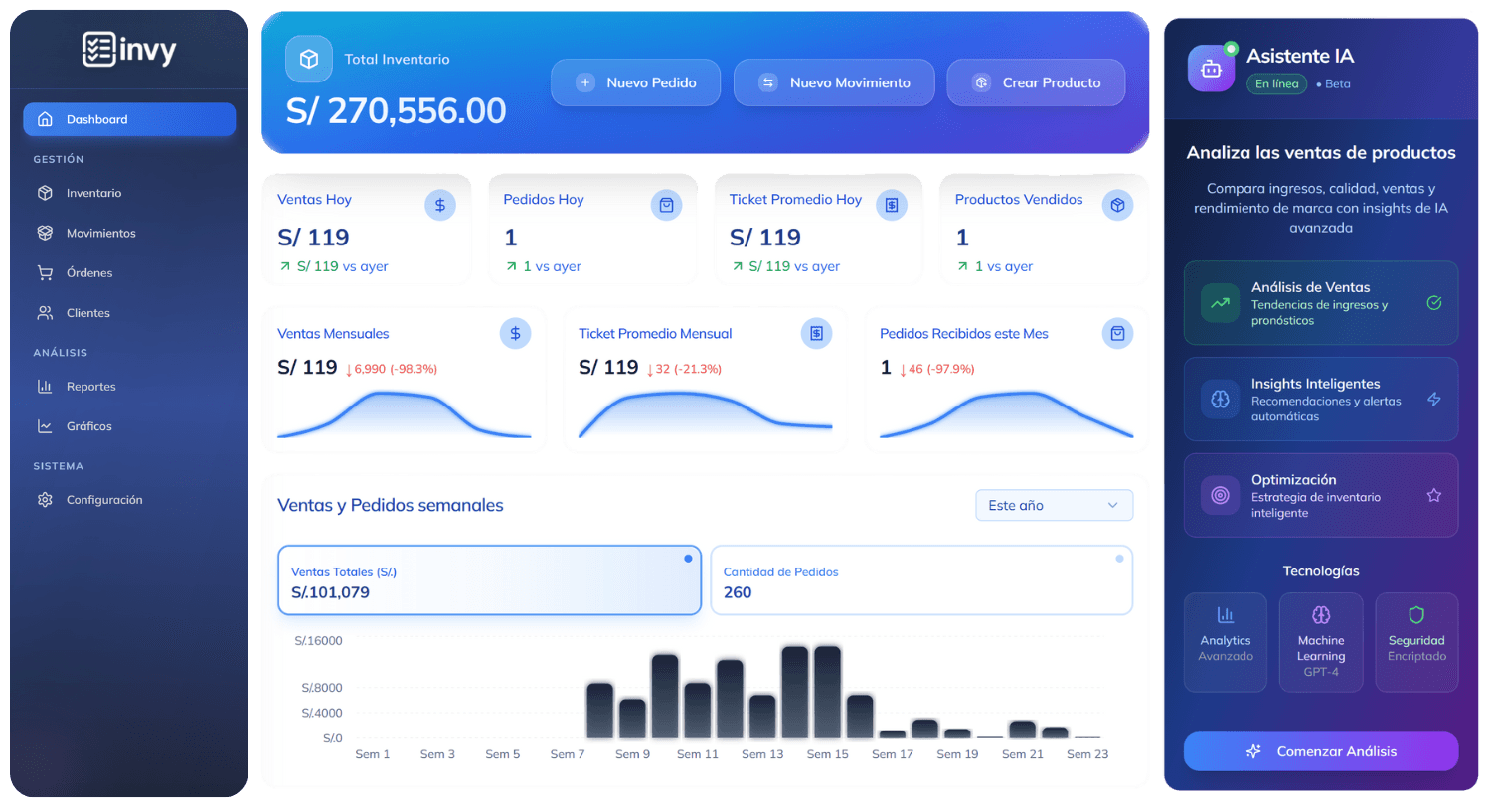Click the 46 (-97.9%) change value

click(x=937, y=369)
